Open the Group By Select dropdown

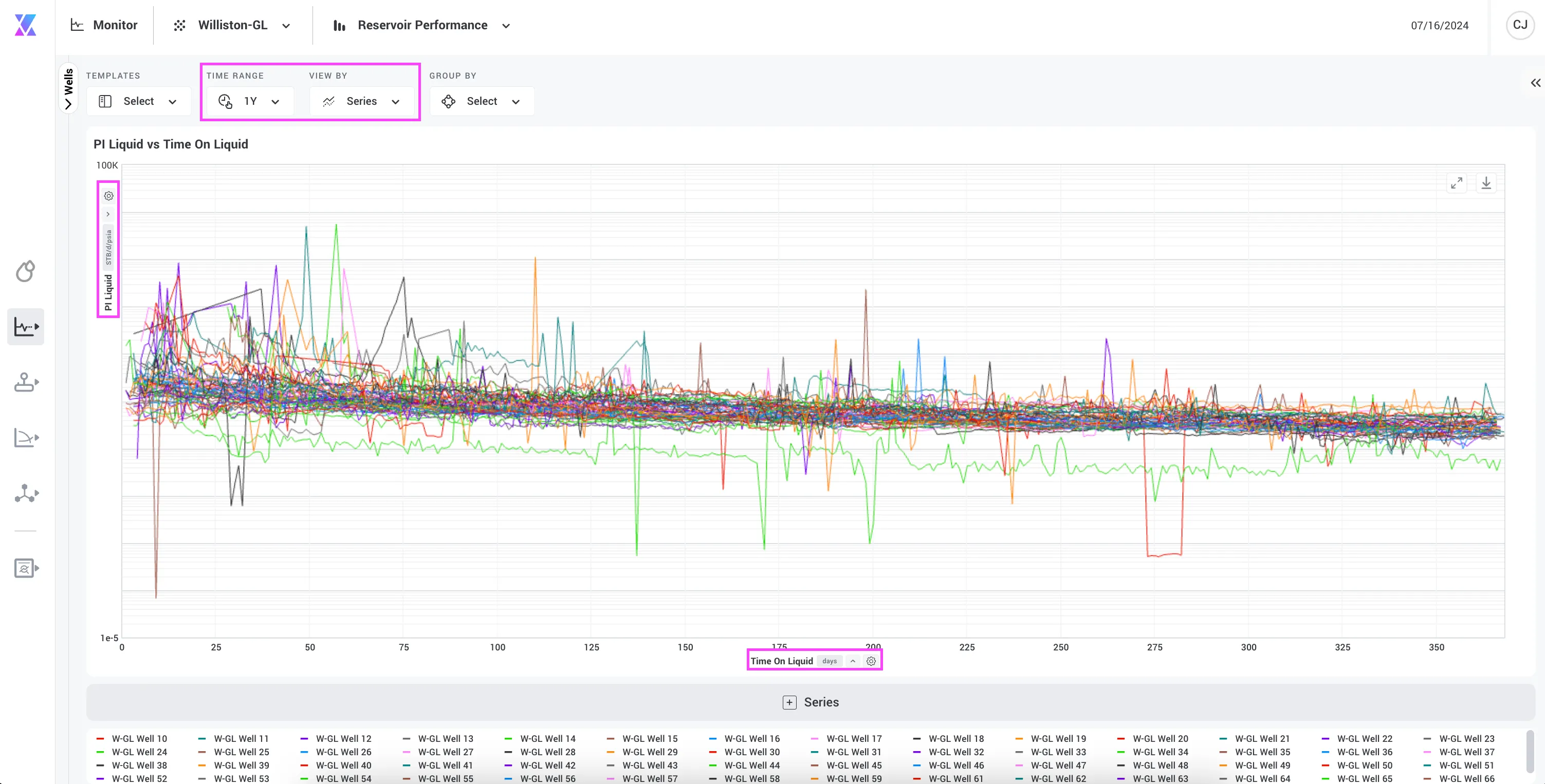pos(482,101)
